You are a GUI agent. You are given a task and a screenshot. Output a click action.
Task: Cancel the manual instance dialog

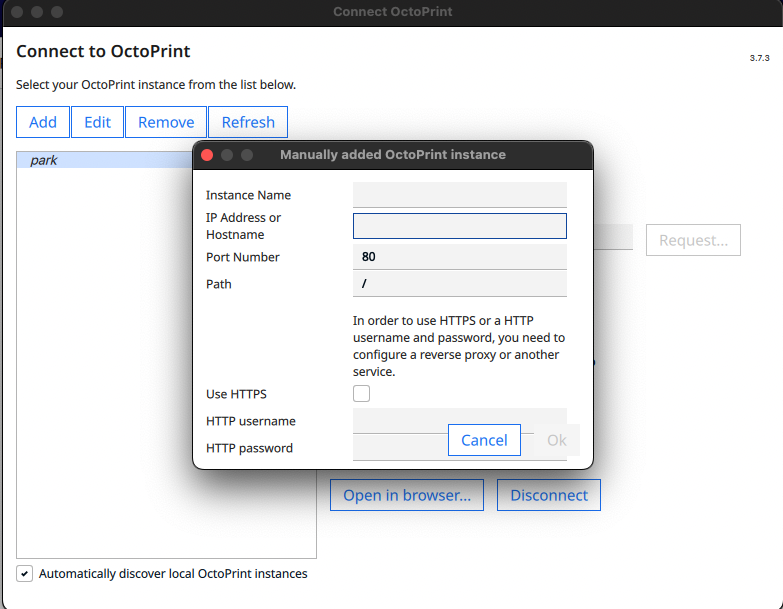pos(484,440)
